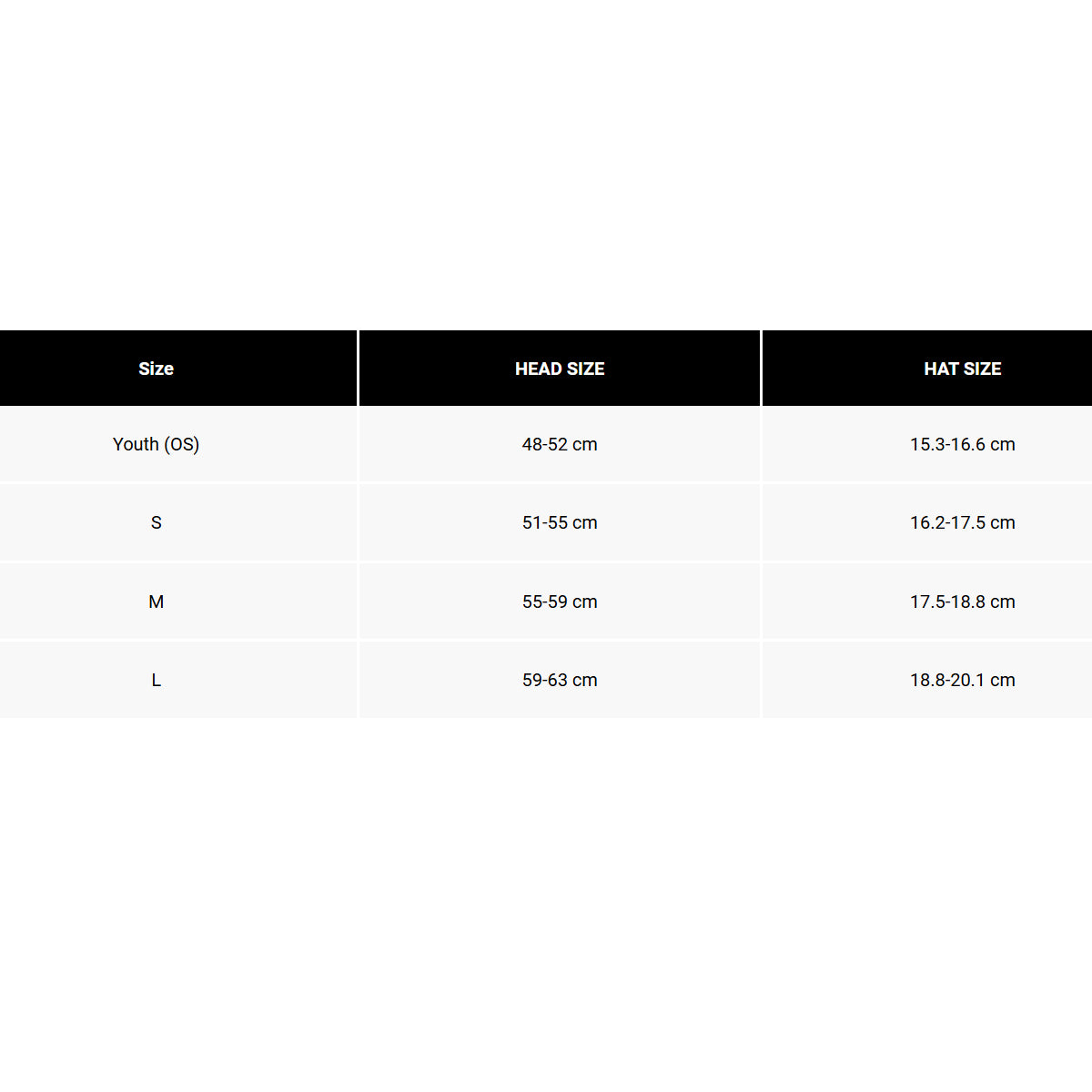Viewport: 1092px width, 1092px height.
Task: Click the (OS) text in Youth row
Action: click(x=182, y=445)
